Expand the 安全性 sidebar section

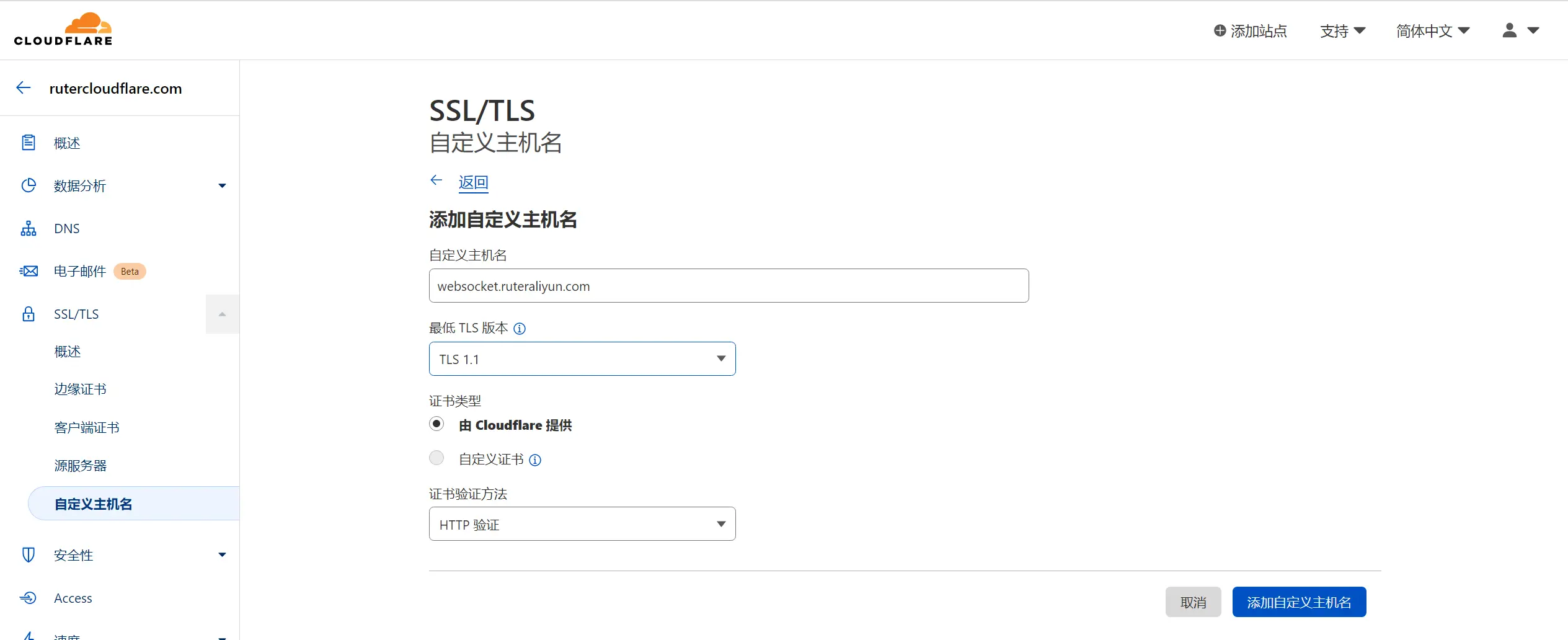coord(222,555)
